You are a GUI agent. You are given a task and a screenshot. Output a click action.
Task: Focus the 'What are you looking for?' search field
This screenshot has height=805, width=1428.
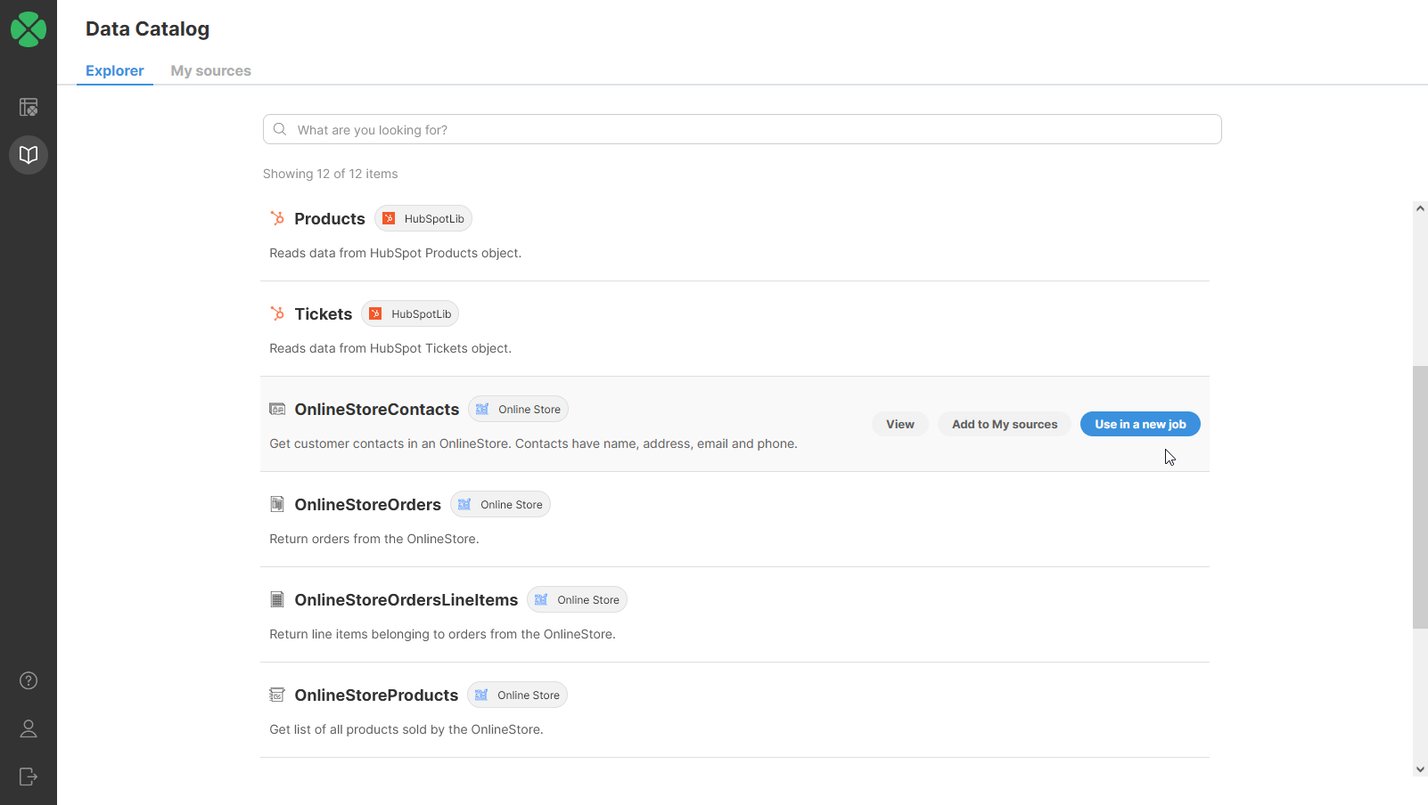742,130
